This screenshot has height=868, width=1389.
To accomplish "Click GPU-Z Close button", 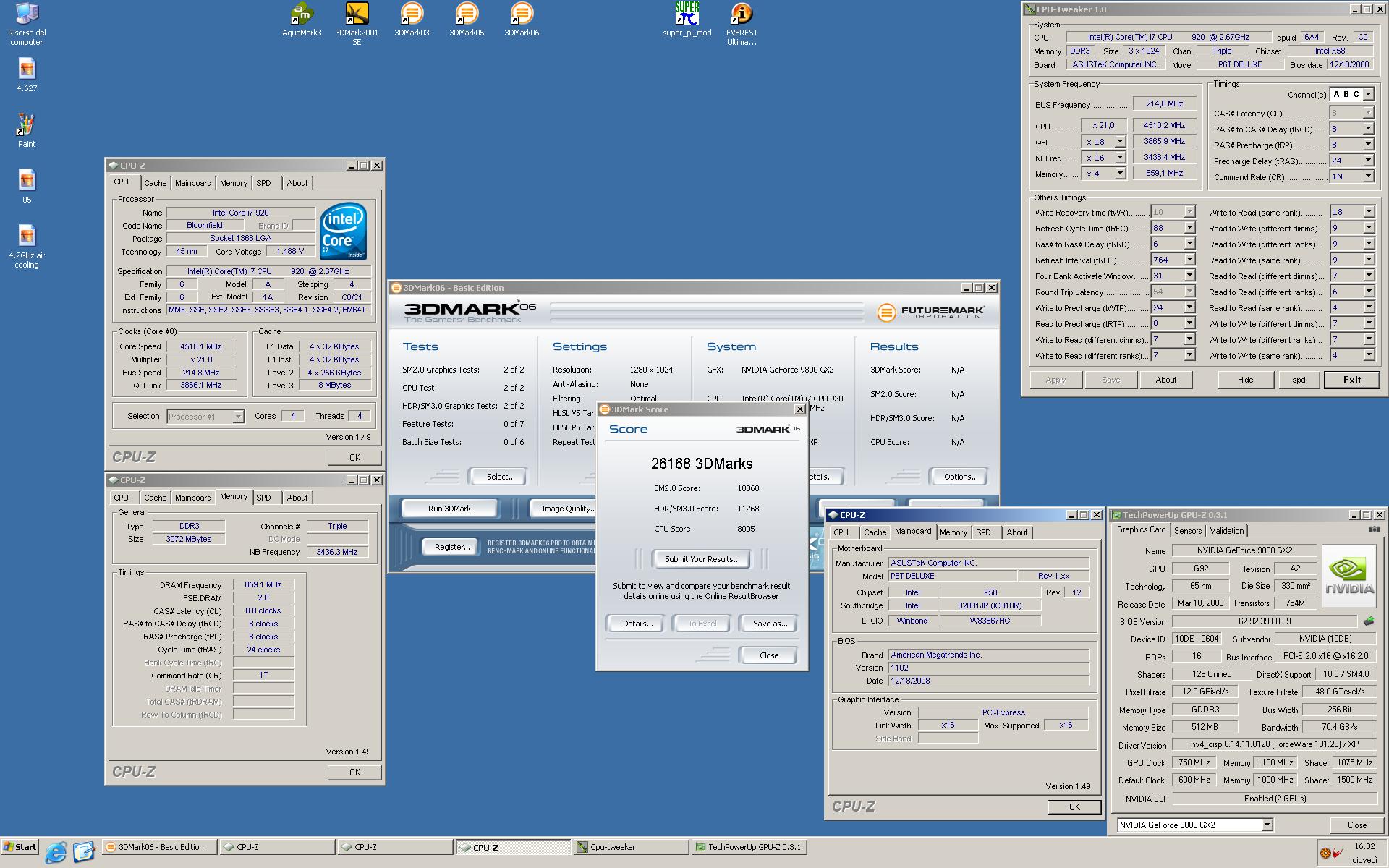I will point(1356,825).
